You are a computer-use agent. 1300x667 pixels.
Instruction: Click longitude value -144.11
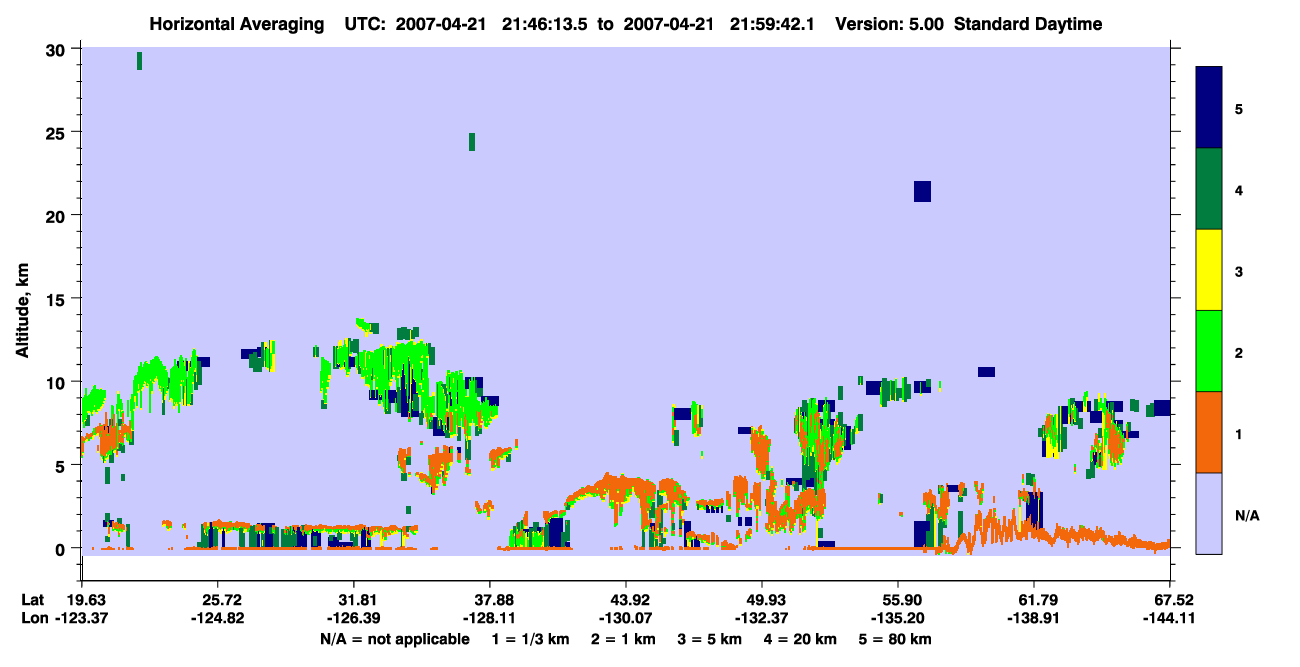[1170, 618]
